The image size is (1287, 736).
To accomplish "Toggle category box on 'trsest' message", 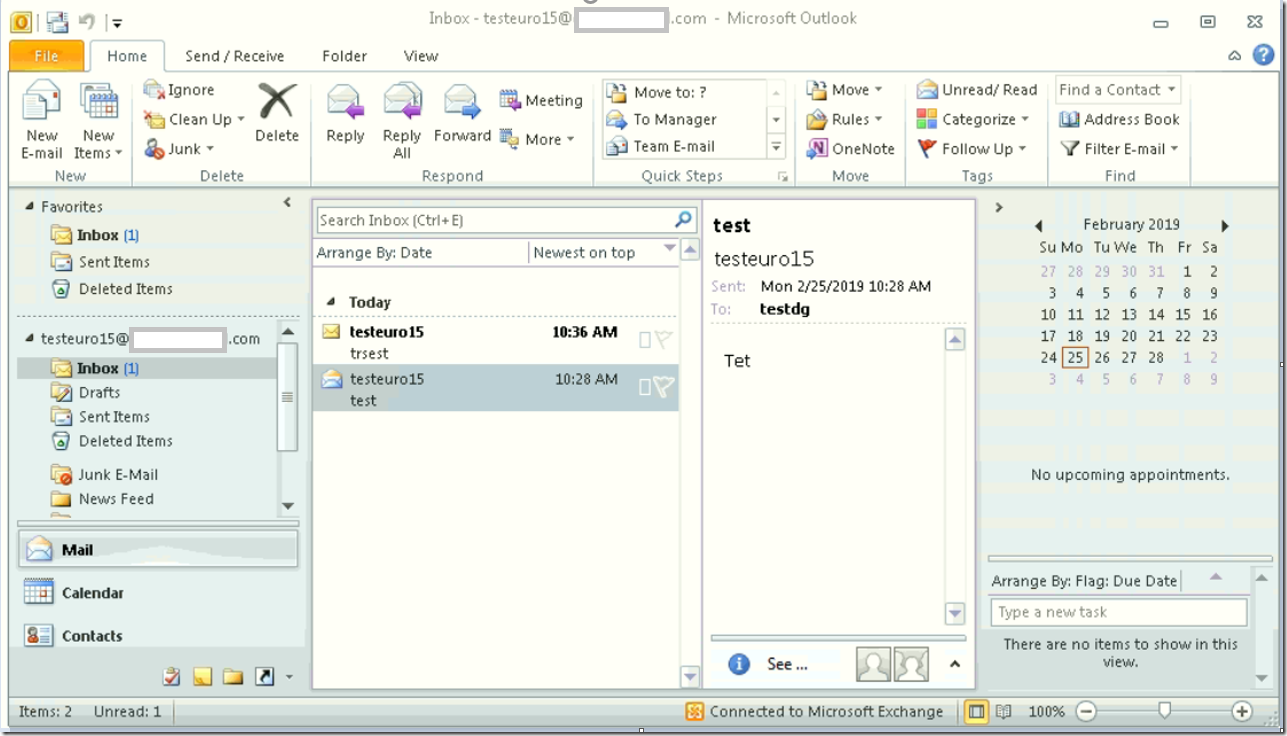I will pos(645,340).
